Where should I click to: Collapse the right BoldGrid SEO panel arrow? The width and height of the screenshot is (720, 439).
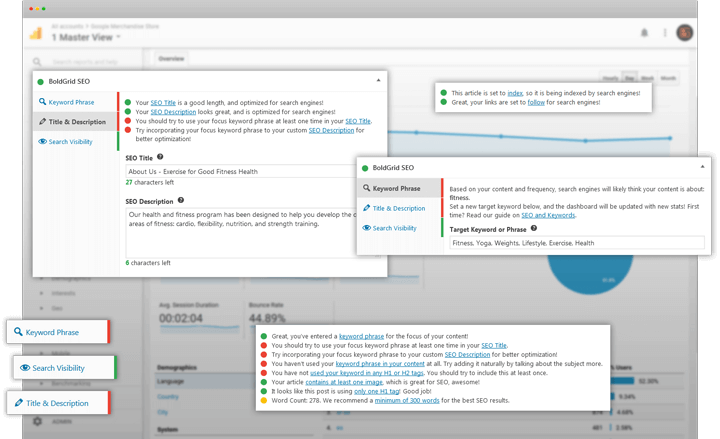703,167
